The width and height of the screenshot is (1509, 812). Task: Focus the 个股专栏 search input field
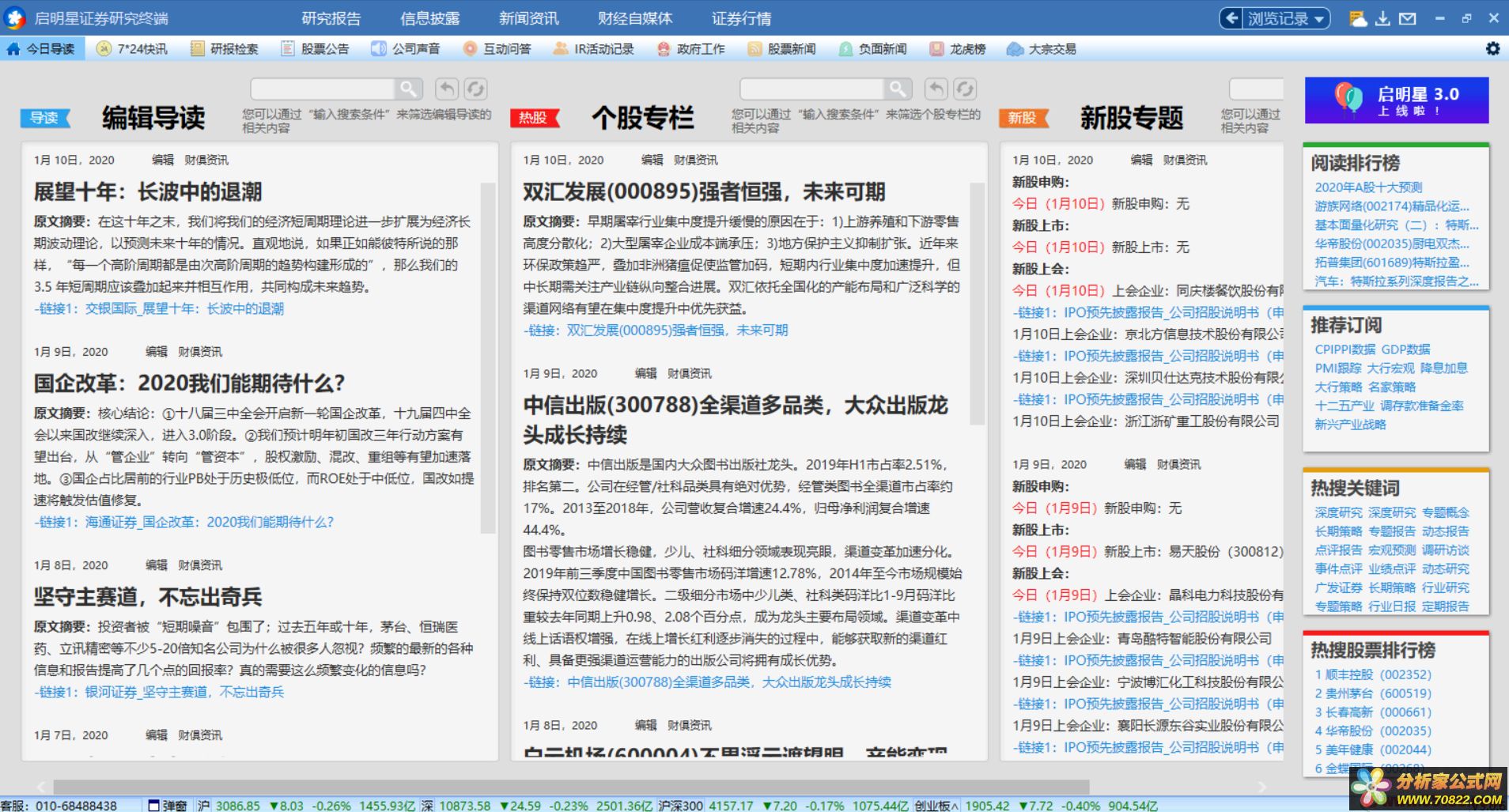coord(811,89)
